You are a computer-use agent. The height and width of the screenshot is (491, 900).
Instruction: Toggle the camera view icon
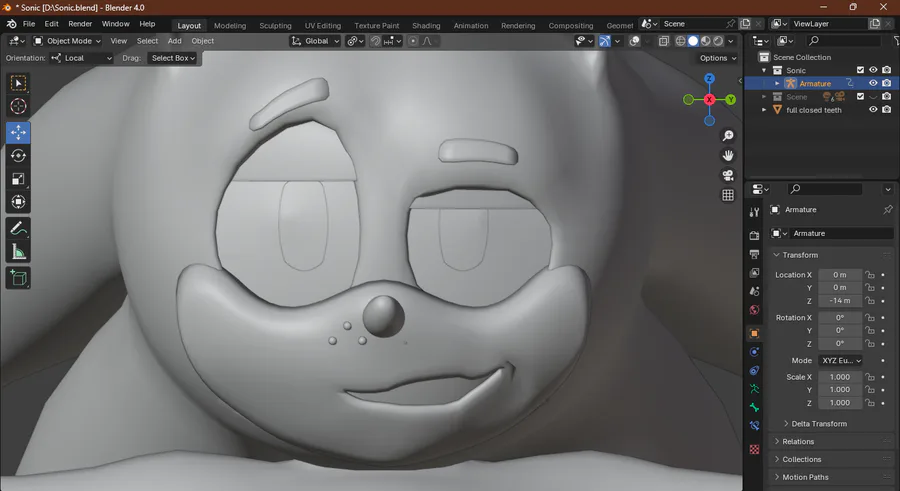(728, 175)
